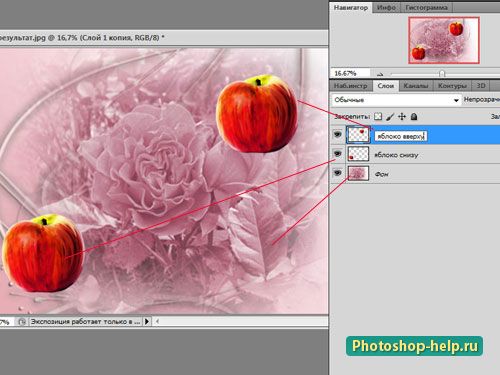
Task: Open the 3D panel tab
Action: coord(481,86)
